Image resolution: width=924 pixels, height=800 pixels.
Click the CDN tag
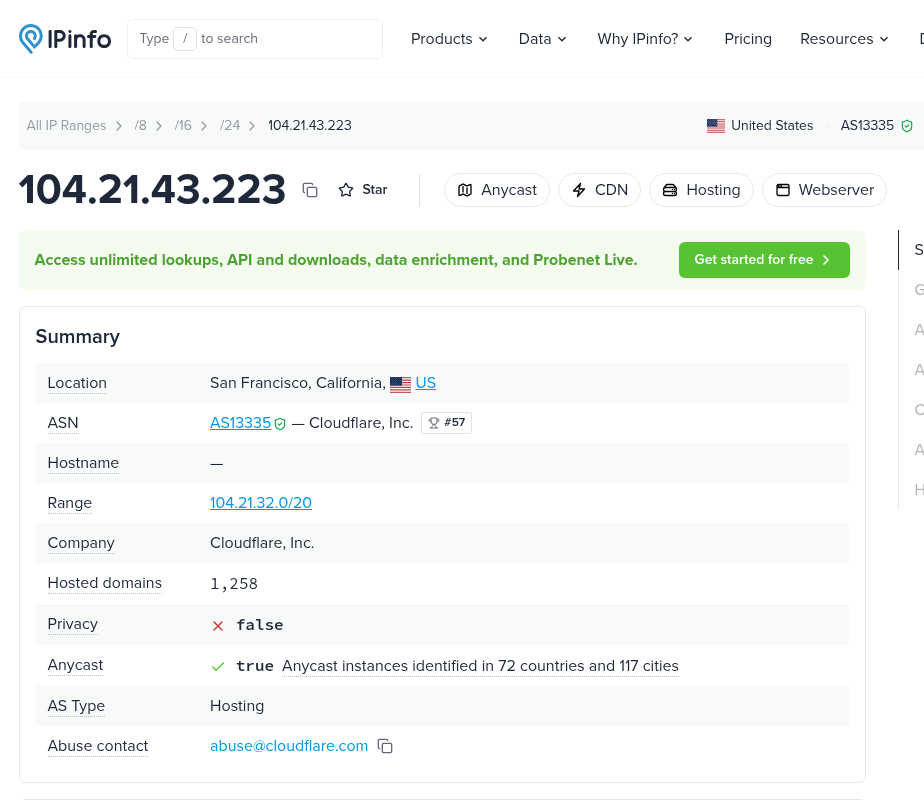(x=599, y=190)
